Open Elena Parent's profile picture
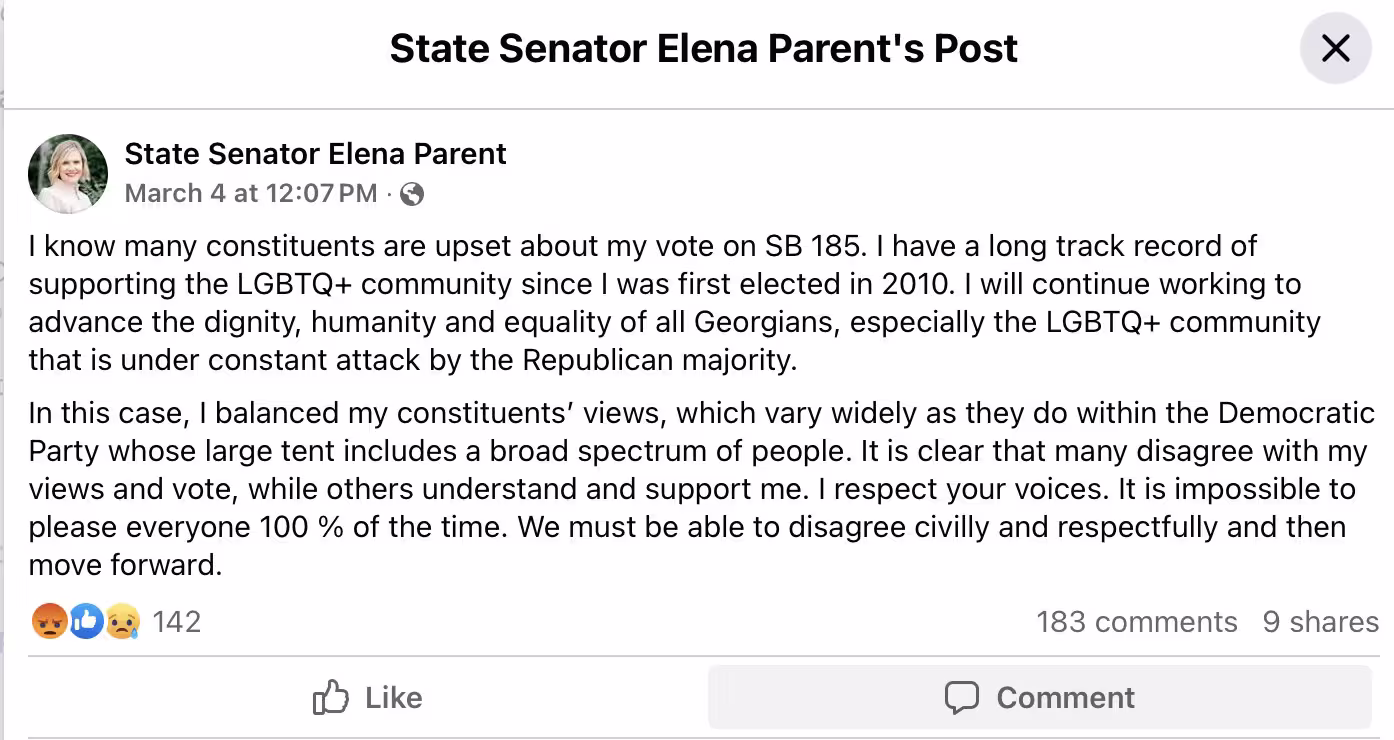This screenshot has width=1394, height=740. coord(68,173)
